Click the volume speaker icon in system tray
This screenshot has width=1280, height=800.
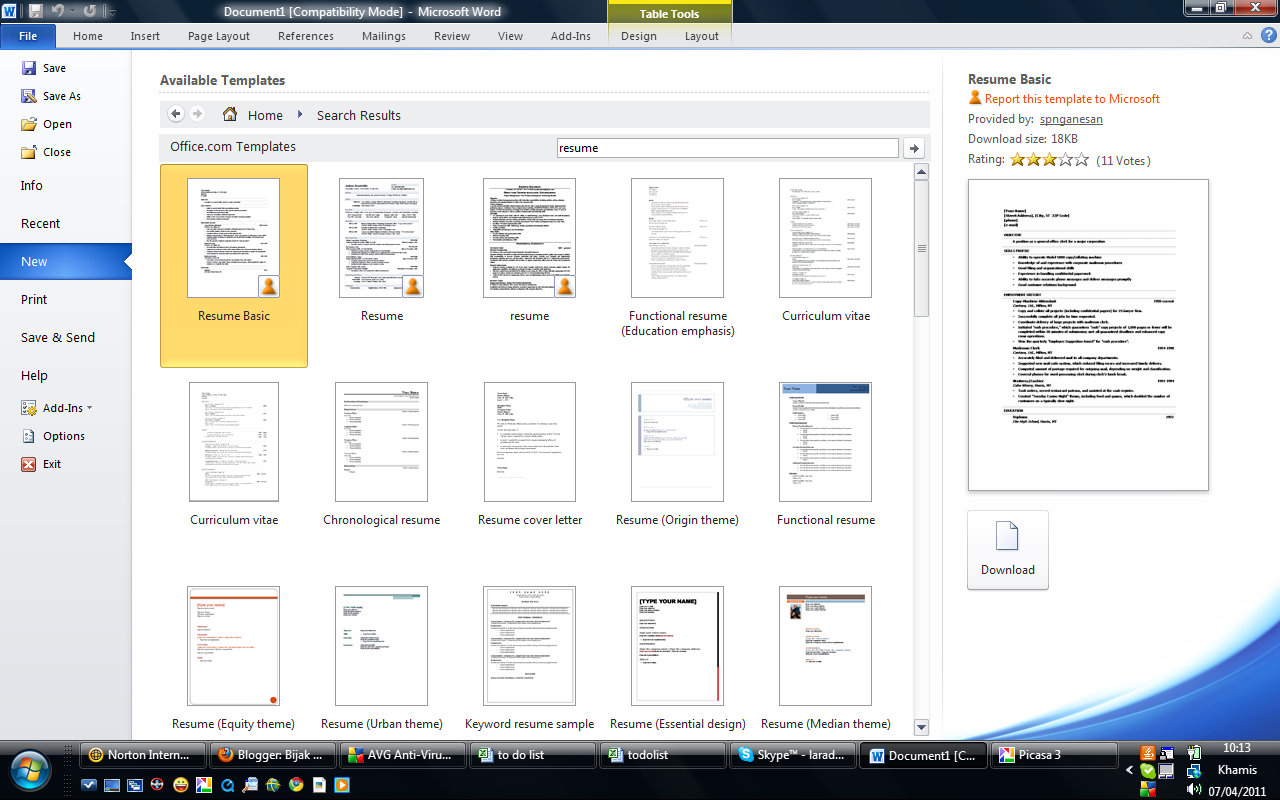(x=1193, y=790)
